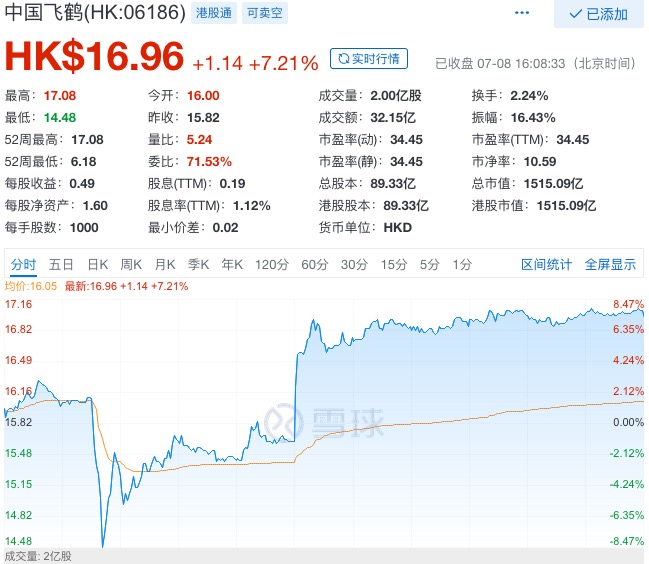The image size is (649, 564).
Task: Select the 季K chart tab
Action: (199, 264)
